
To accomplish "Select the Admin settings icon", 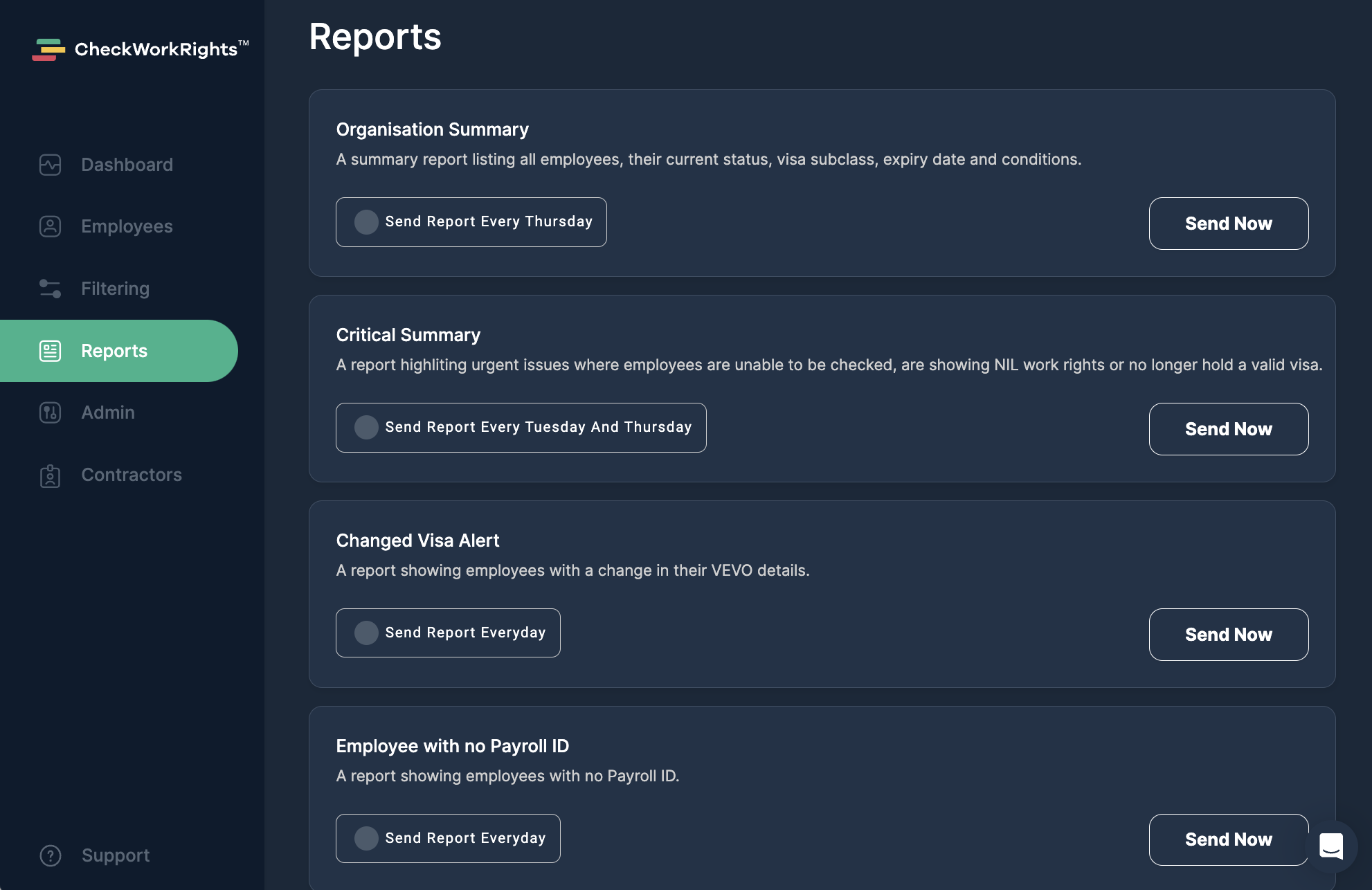I will click(x=50, y=412).
